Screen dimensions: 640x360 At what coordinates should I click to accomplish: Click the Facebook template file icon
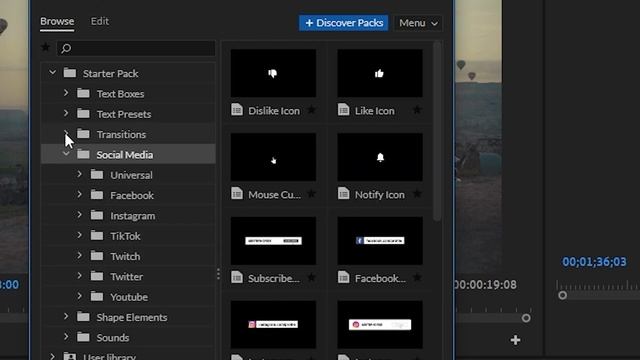[344, 278]
